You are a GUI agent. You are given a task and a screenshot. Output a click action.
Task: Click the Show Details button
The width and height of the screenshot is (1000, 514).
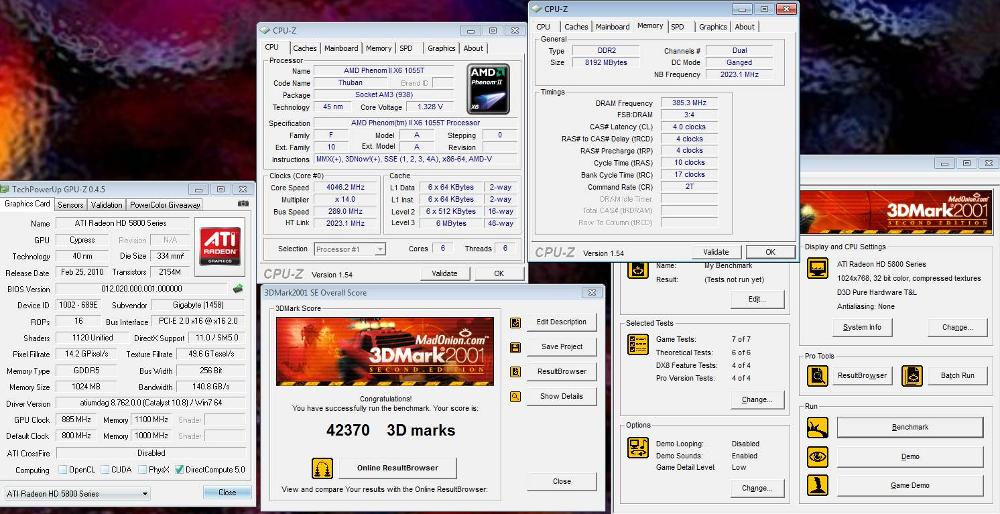[561, 397]
